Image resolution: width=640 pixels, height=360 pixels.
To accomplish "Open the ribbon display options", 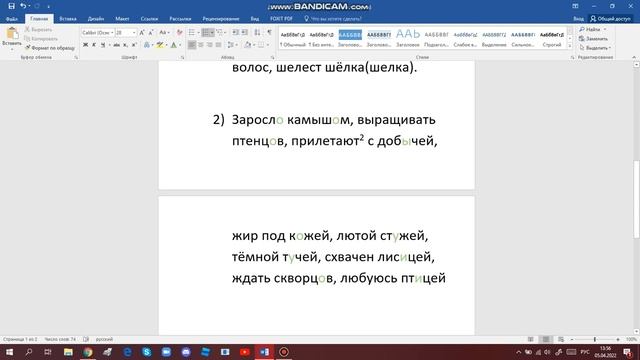I will 575,6.
